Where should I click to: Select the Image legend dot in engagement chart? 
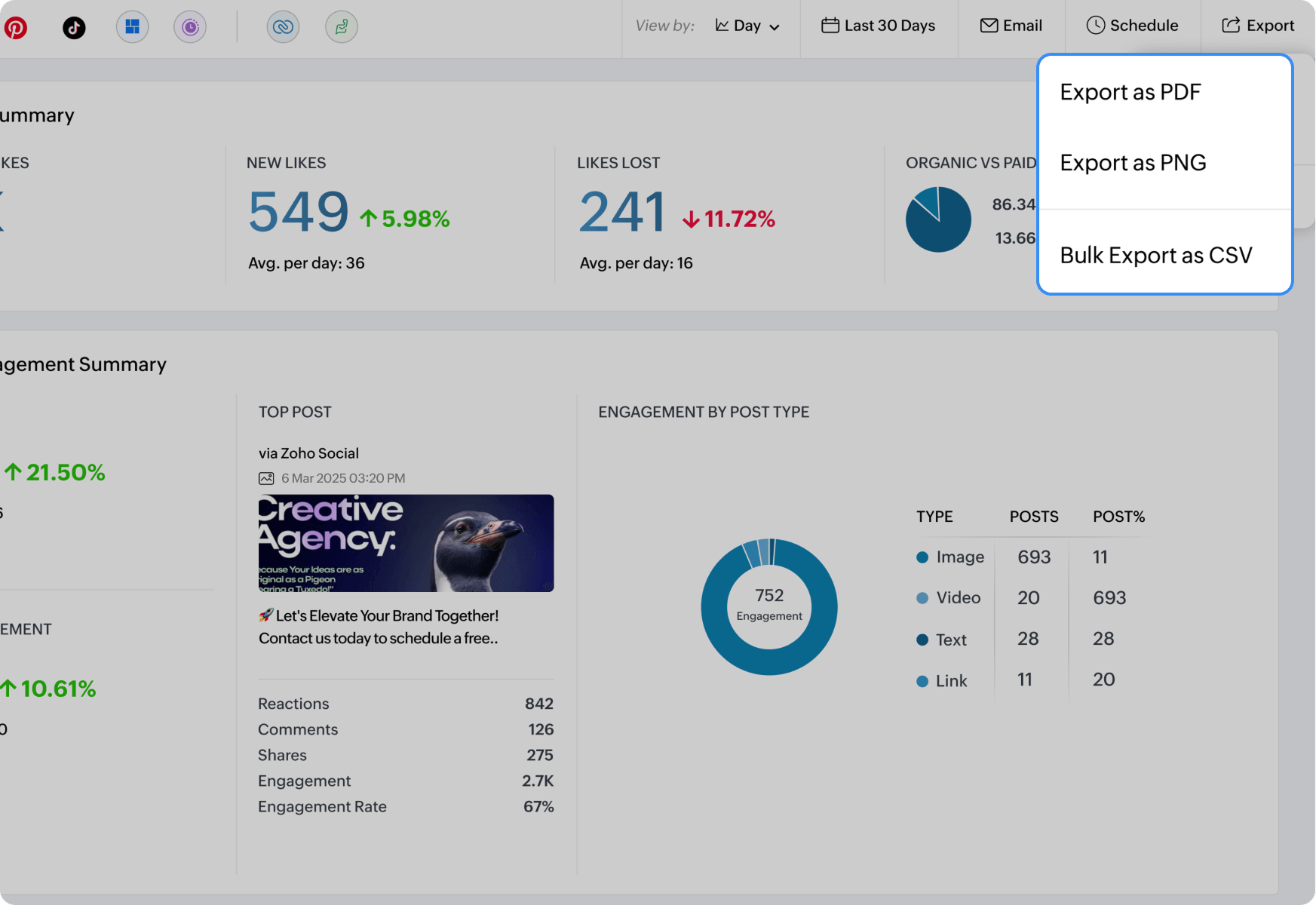coord(922,557)
